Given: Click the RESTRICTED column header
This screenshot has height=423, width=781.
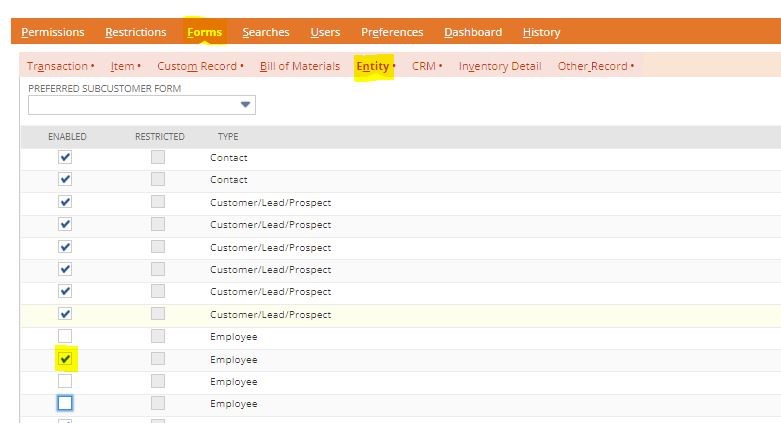Looking at the screenshot, I should [x=159, y=137].
